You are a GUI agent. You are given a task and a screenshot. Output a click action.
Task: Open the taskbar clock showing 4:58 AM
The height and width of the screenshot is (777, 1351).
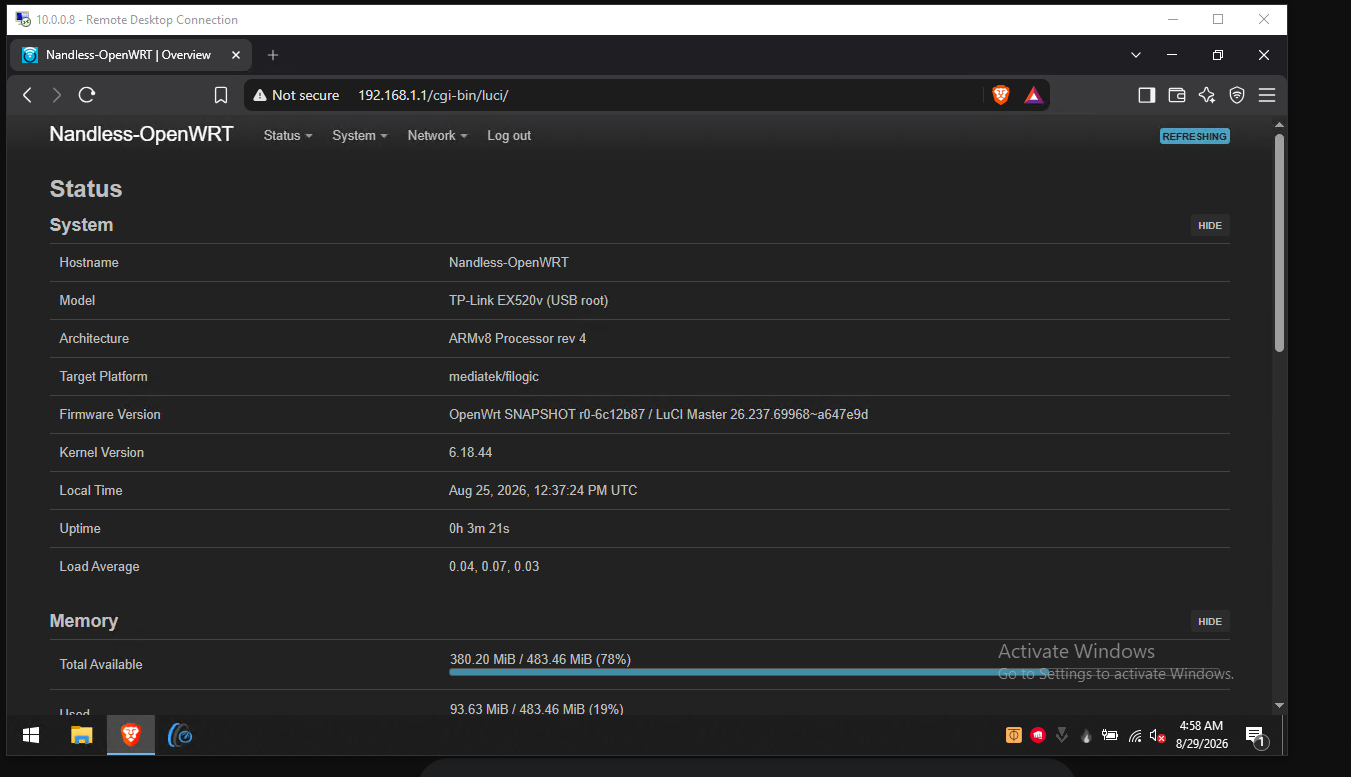tap(1201, 735)
